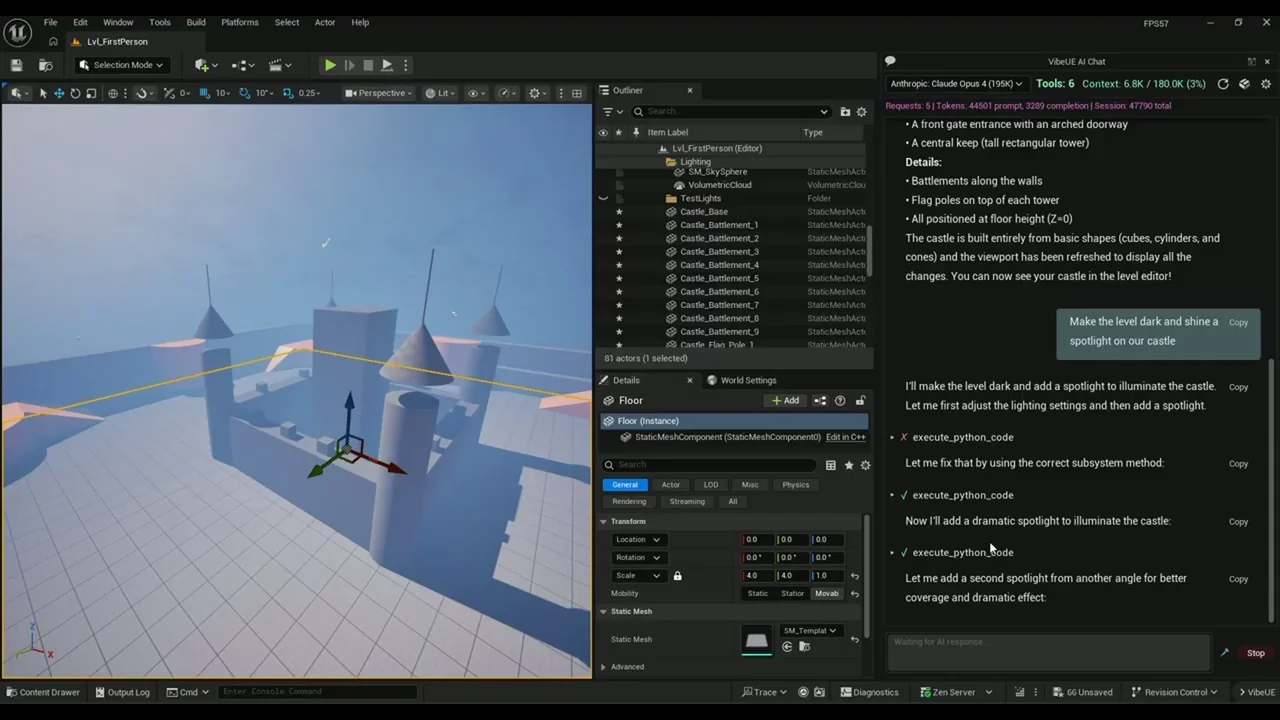Click the Stop button in chat
Screen dimensions: 1280x720
tap(1255, 653)
